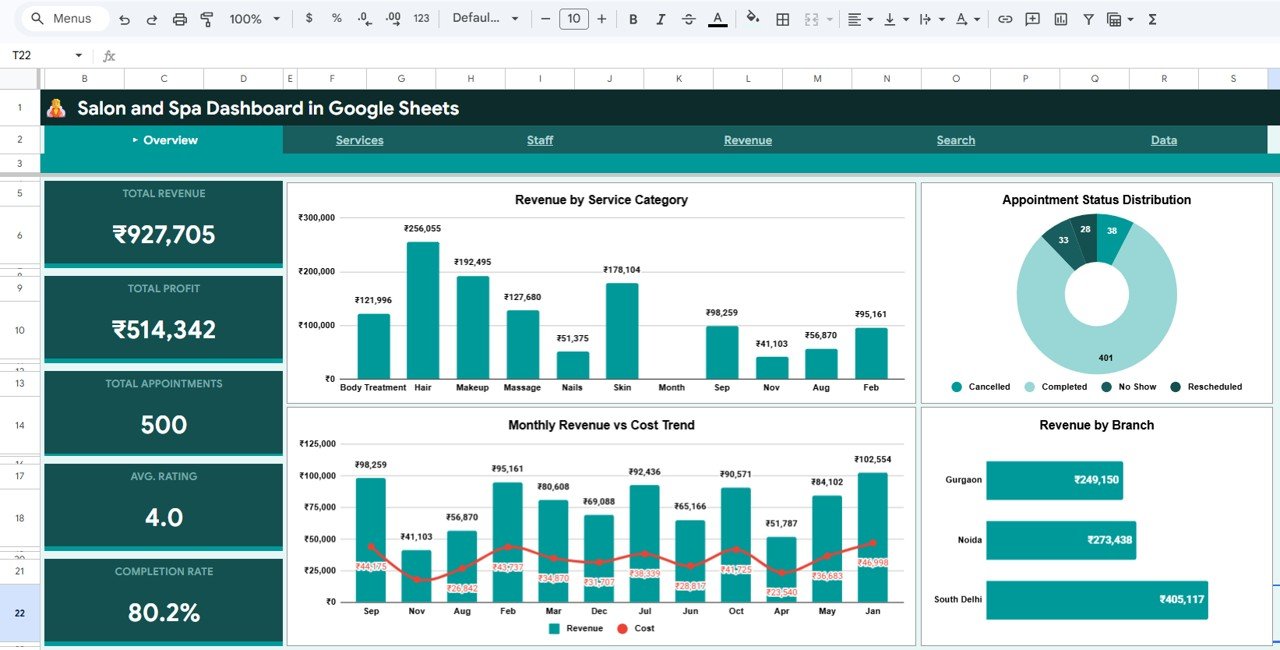Open the functions sigma menu
Viewport: 1280px width, 650px height.
[1153, 18]
